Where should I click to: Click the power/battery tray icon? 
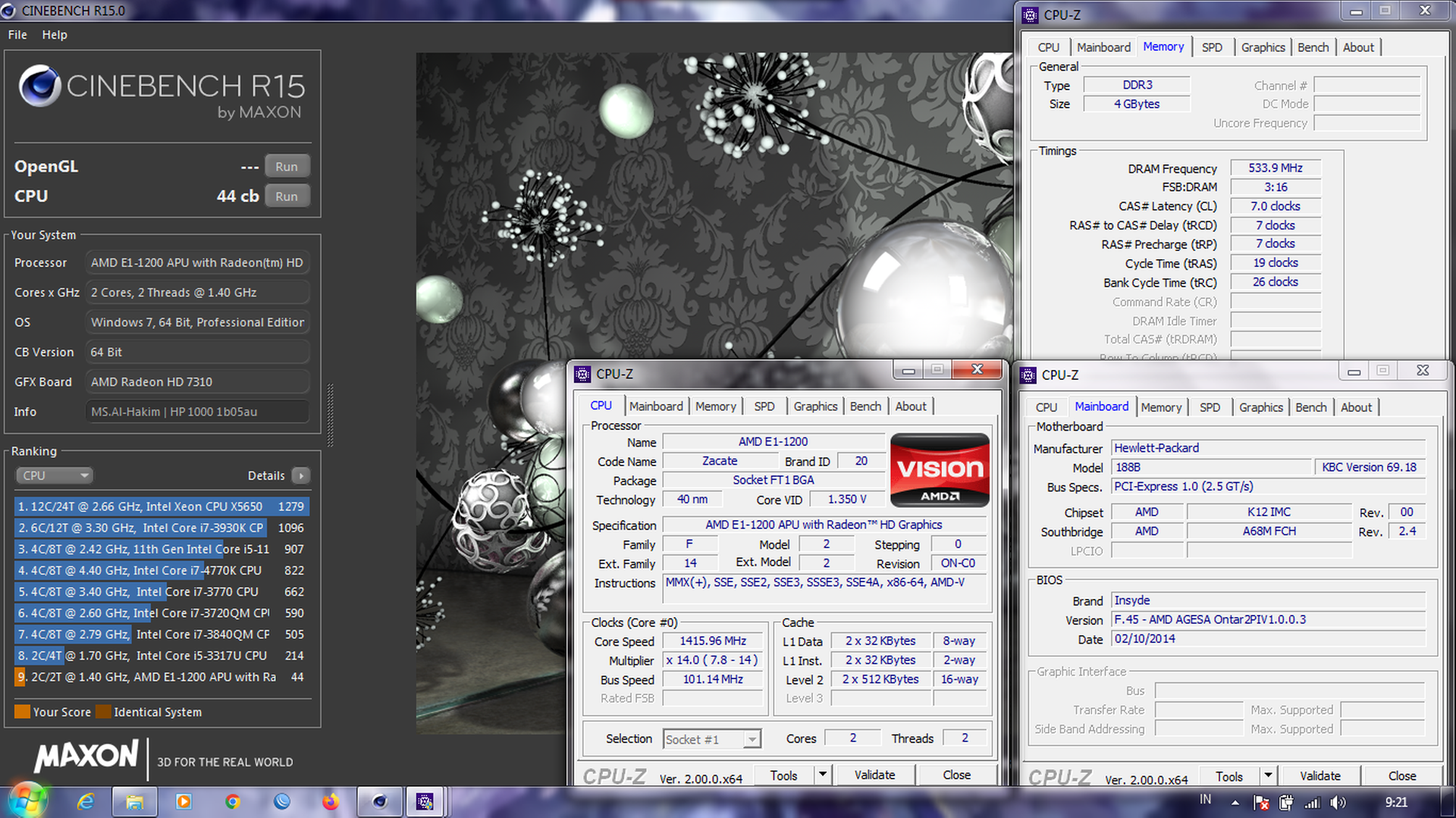[1286, 802]
